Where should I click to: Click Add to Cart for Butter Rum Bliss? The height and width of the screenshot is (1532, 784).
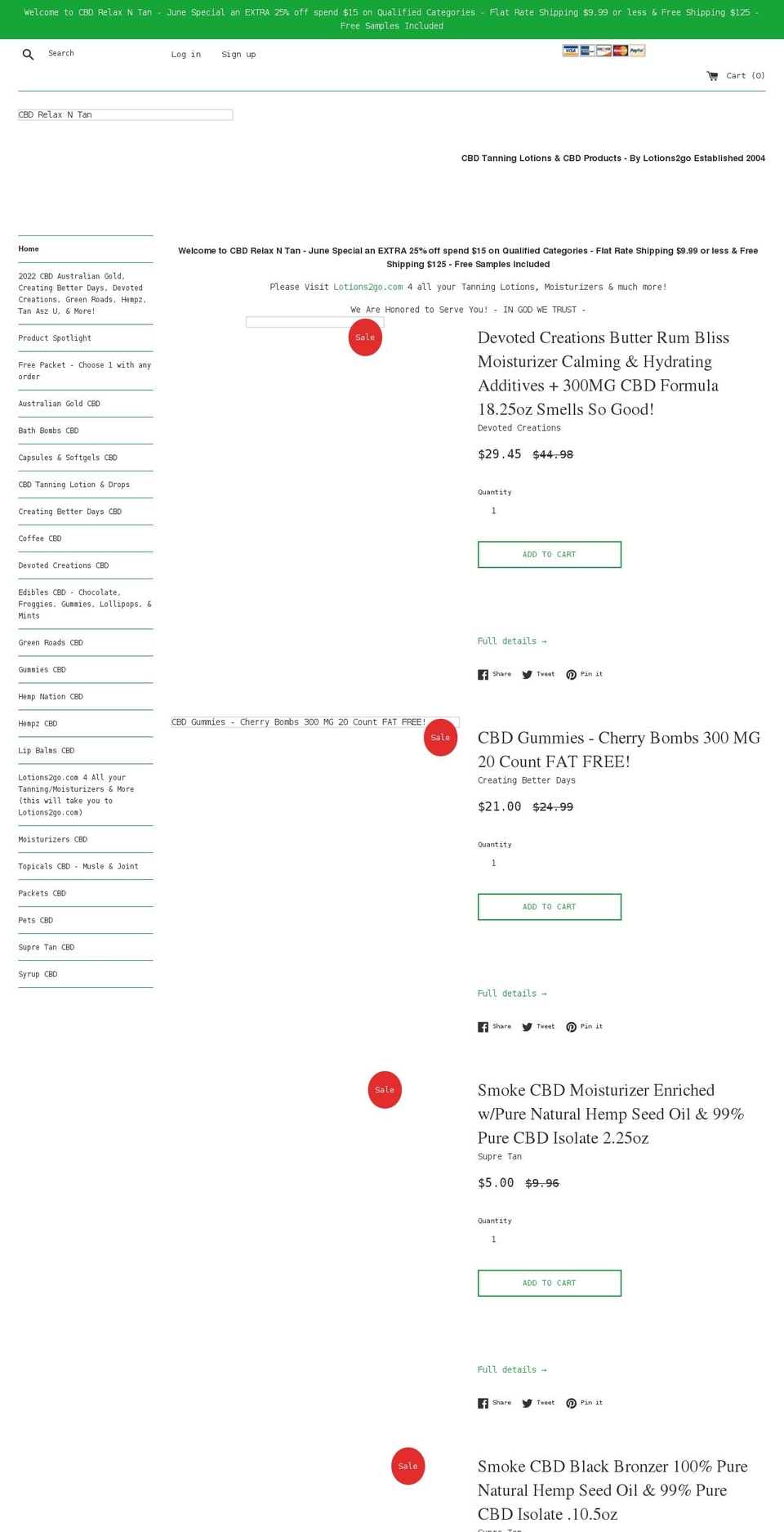(549, 554)
